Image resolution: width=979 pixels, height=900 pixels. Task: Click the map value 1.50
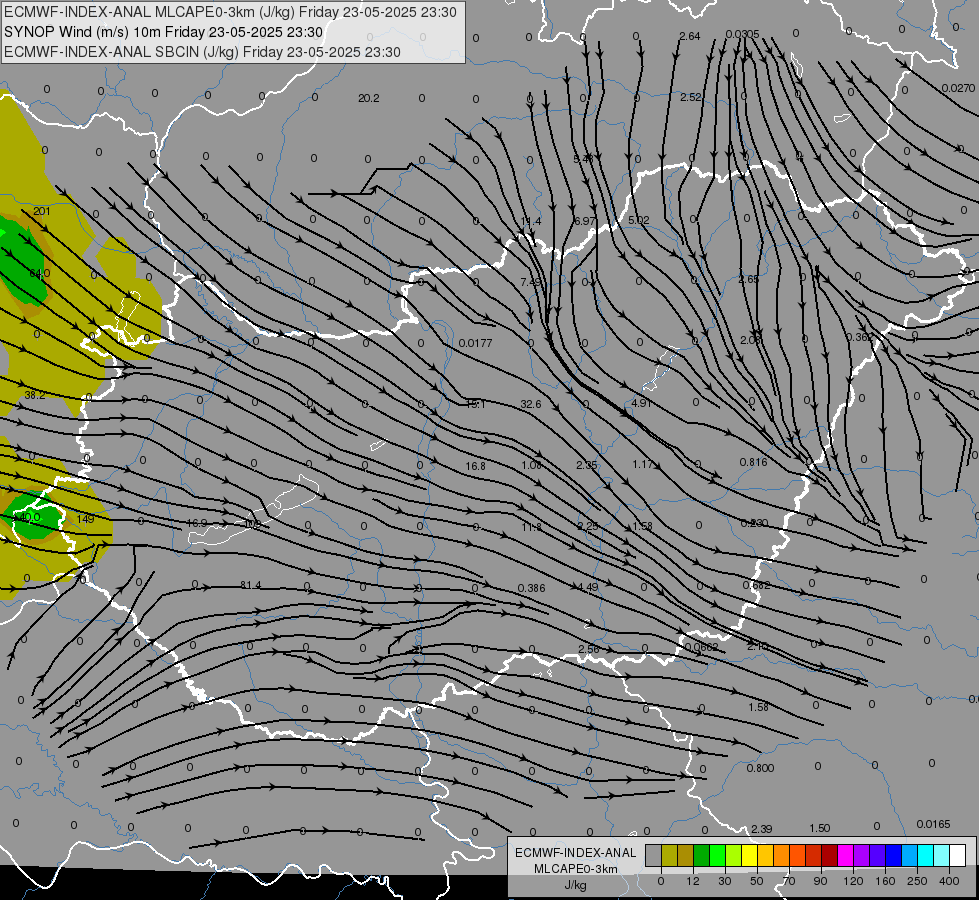[x=820, y=828]
